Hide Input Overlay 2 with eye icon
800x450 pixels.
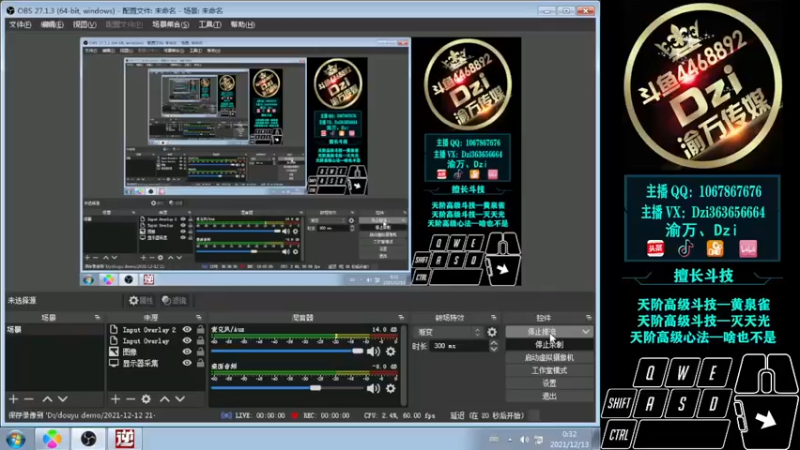(x=187, y=330)
